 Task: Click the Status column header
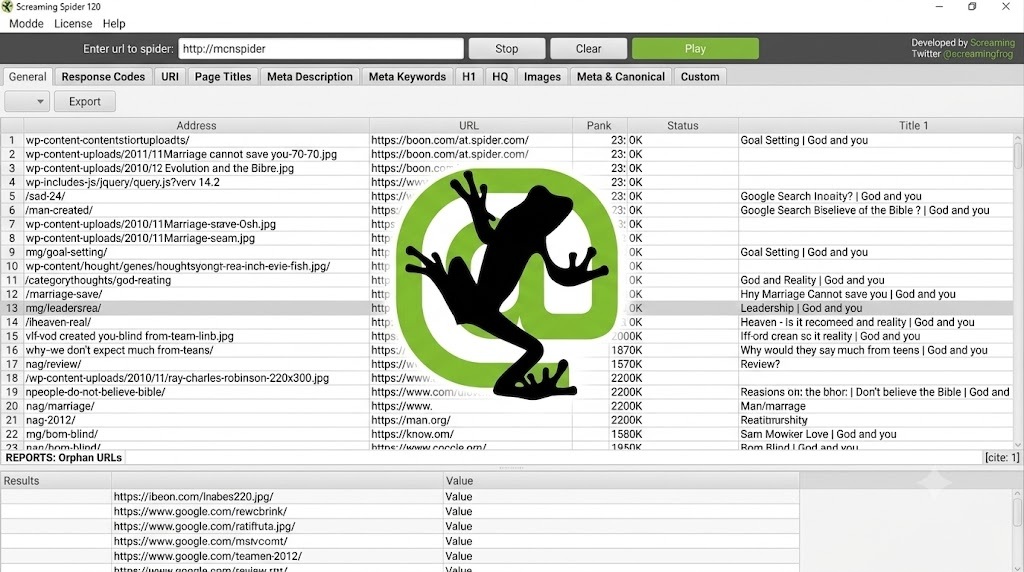coord(682,125)
